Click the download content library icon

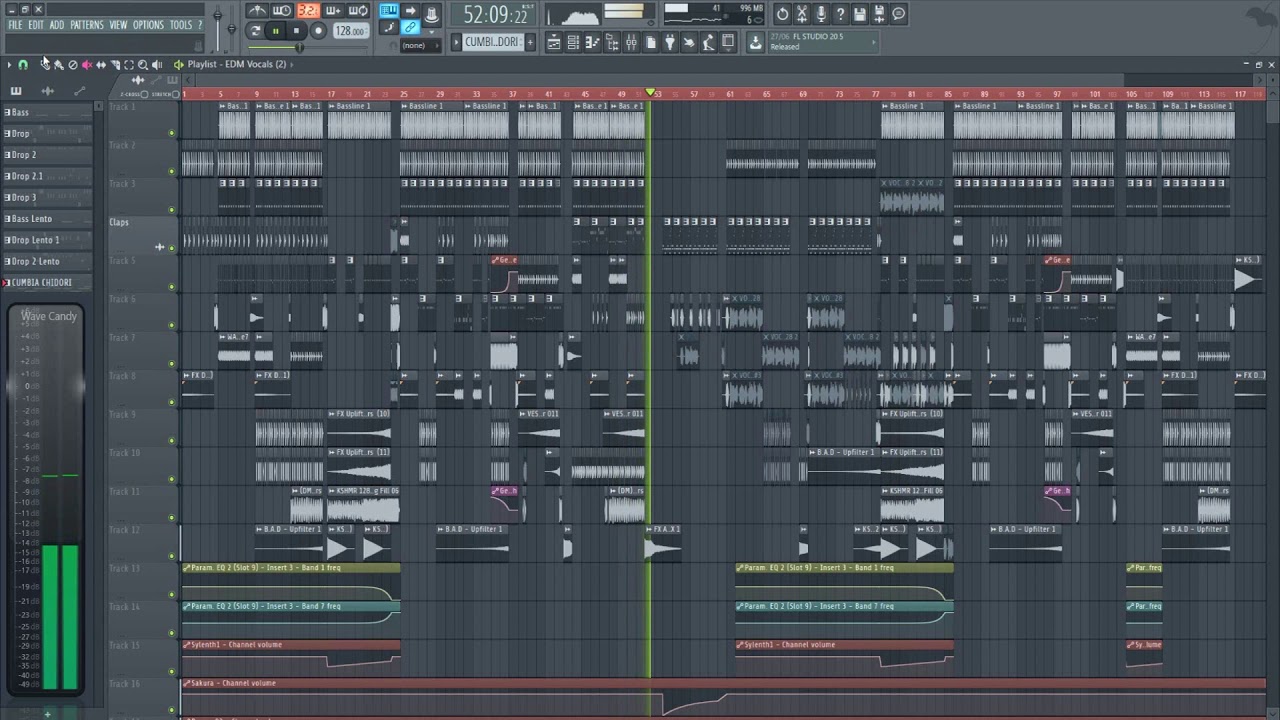coord(755,43)
